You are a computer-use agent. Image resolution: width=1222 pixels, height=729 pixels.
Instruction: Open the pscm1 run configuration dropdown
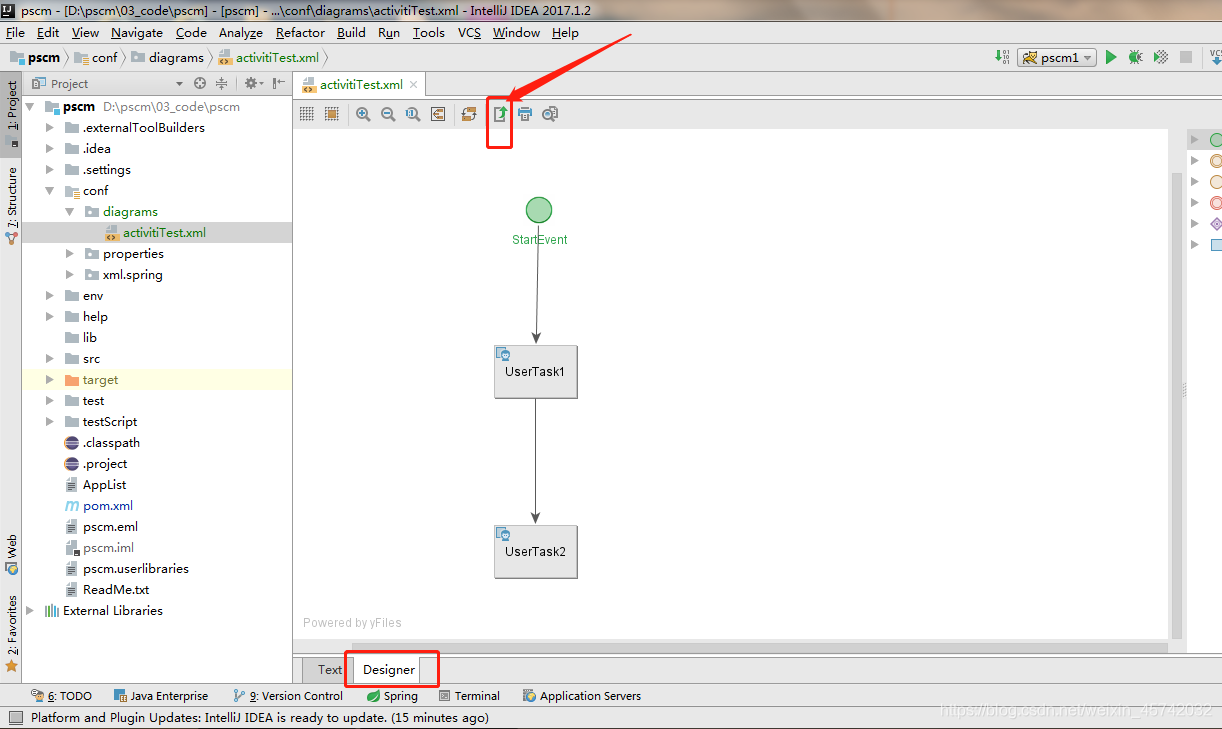[1057, 58]
